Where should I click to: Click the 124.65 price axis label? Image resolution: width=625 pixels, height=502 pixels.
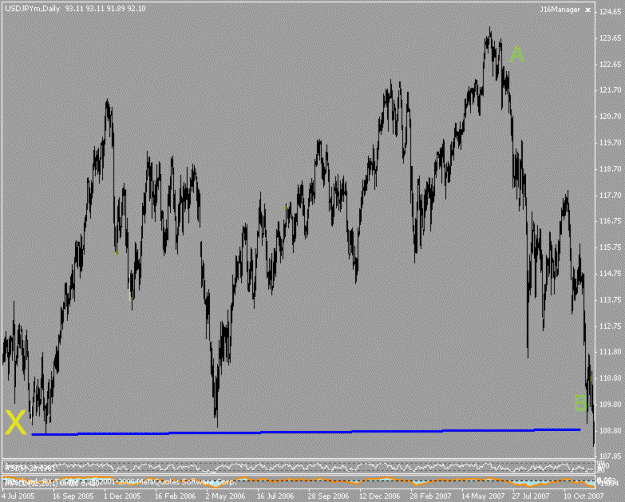[610, 12]
